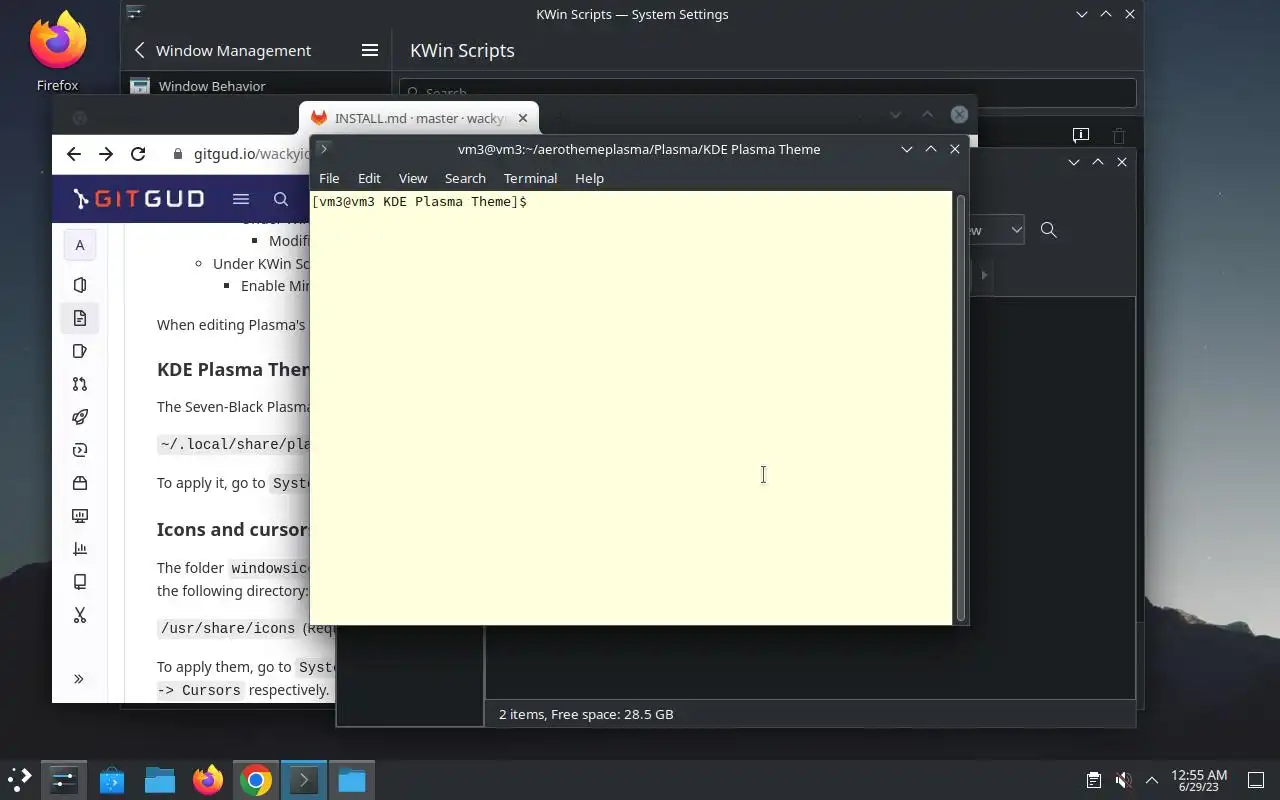Viewport: 1280px width, 800px height.
Task: Open the terminal Edit menu
Action: point(369,178)
